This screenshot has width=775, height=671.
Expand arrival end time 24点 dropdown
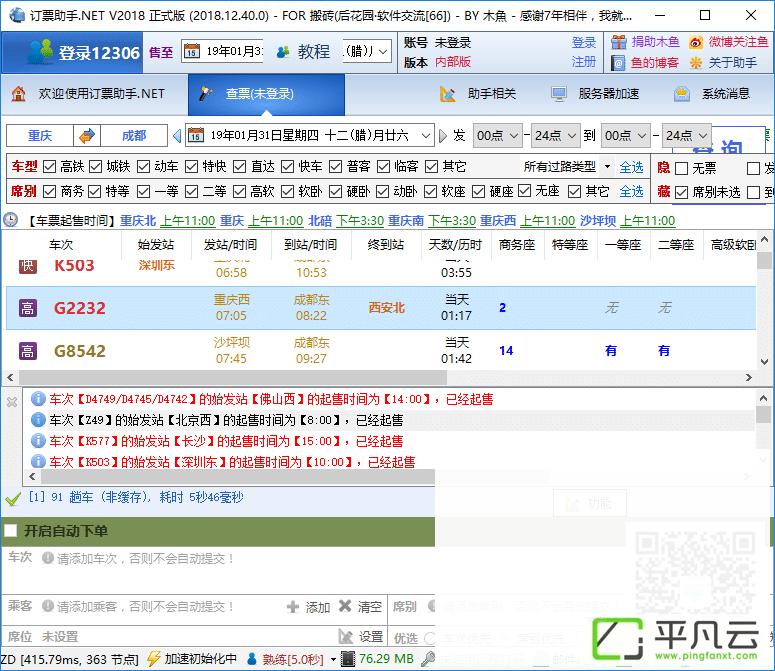703,135
